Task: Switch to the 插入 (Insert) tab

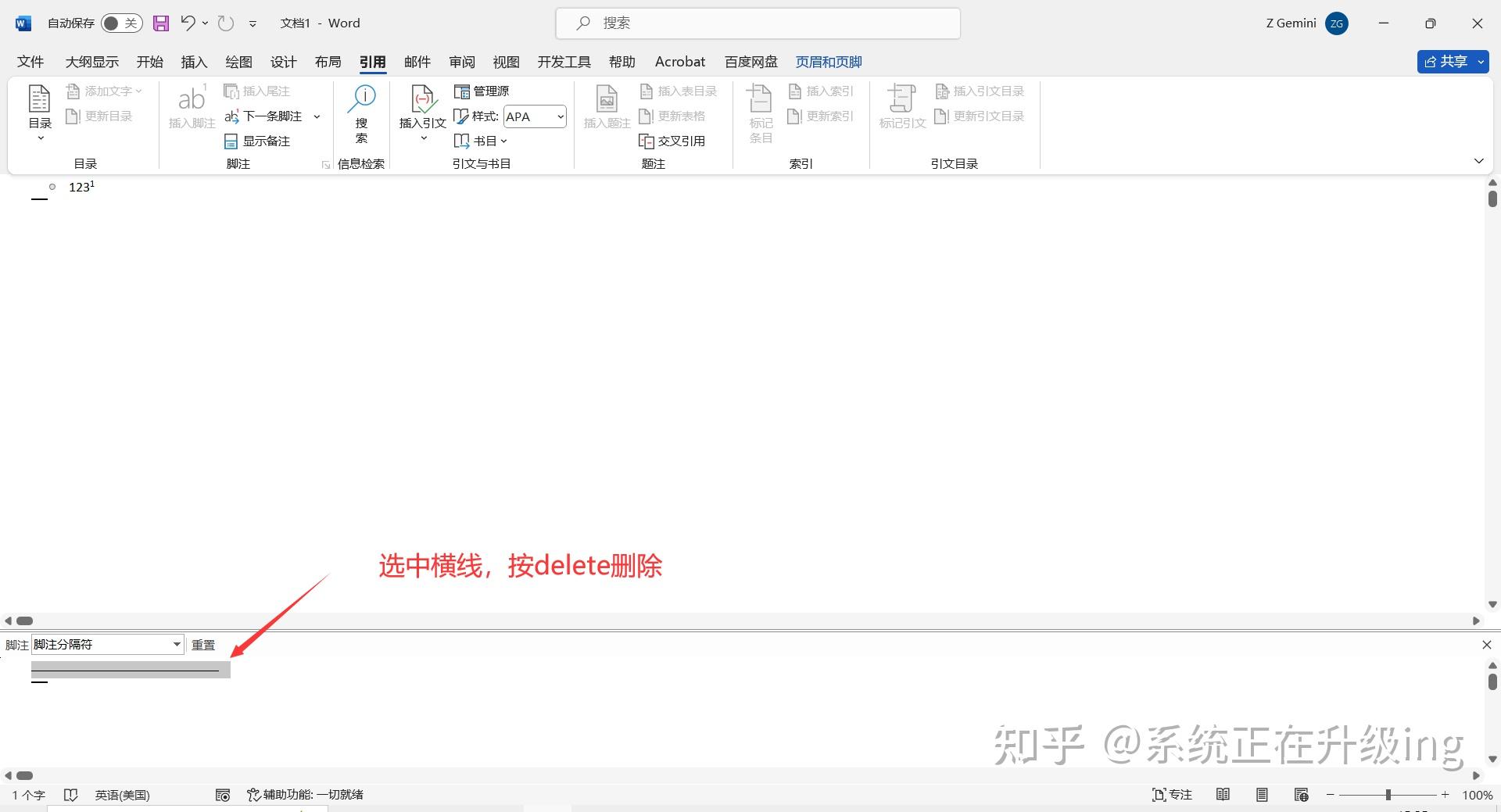Action: (194, 62)
